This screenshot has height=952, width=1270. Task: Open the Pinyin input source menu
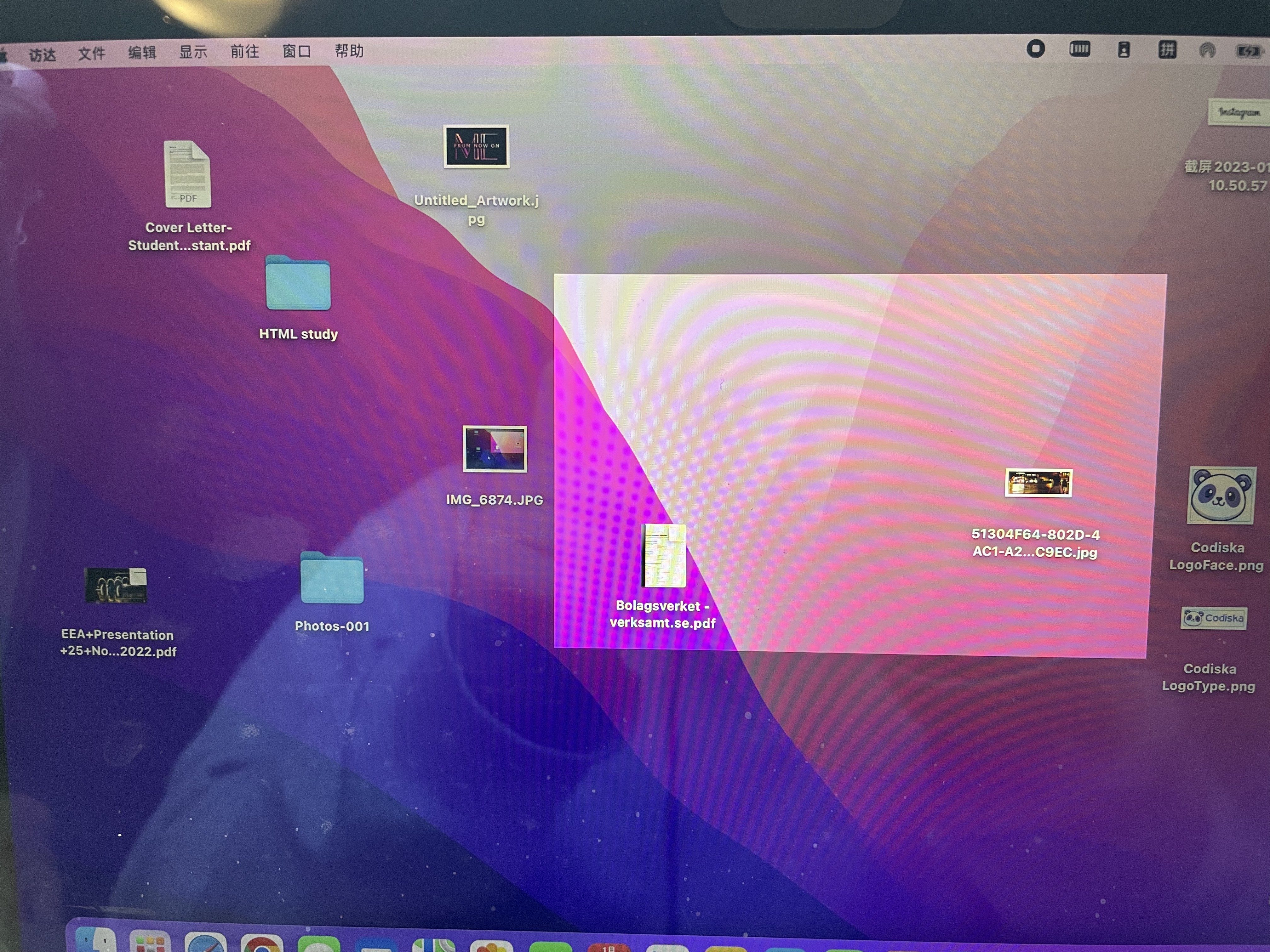1167,50
